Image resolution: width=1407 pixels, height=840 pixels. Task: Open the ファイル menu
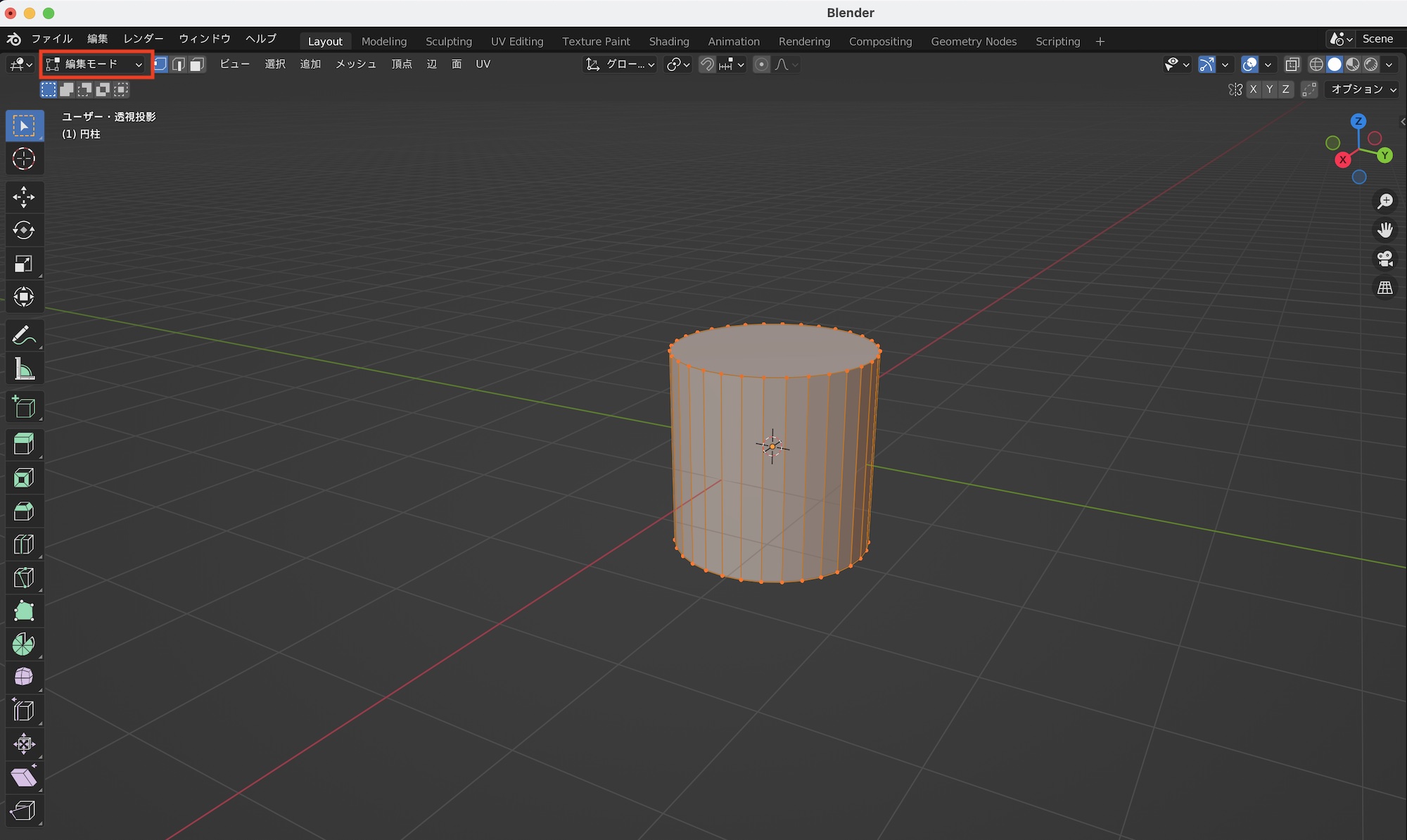point(51,39)
